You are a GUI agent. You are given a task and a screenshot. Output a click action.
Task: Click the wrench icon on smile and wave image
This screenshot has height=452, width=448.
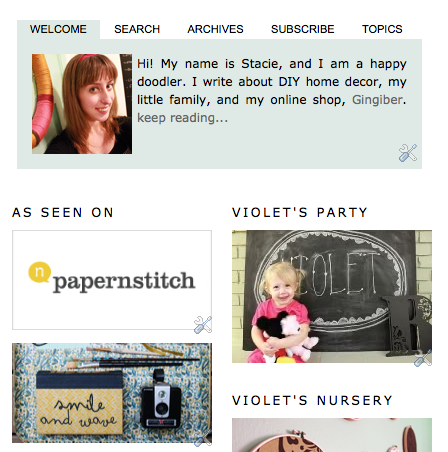click(x=203, y=438)
